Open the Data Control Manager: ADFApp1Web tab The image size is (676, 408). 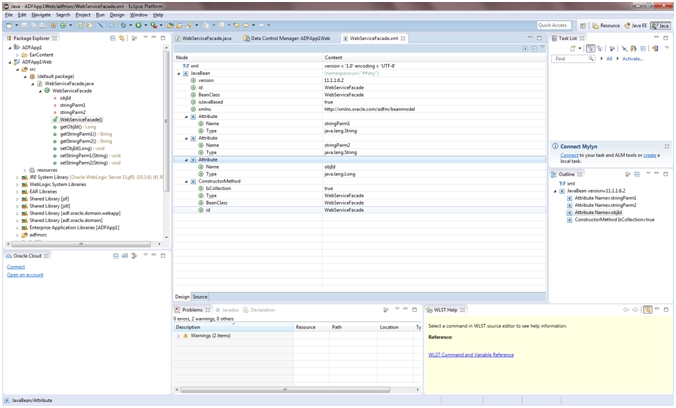pos(287,38)
